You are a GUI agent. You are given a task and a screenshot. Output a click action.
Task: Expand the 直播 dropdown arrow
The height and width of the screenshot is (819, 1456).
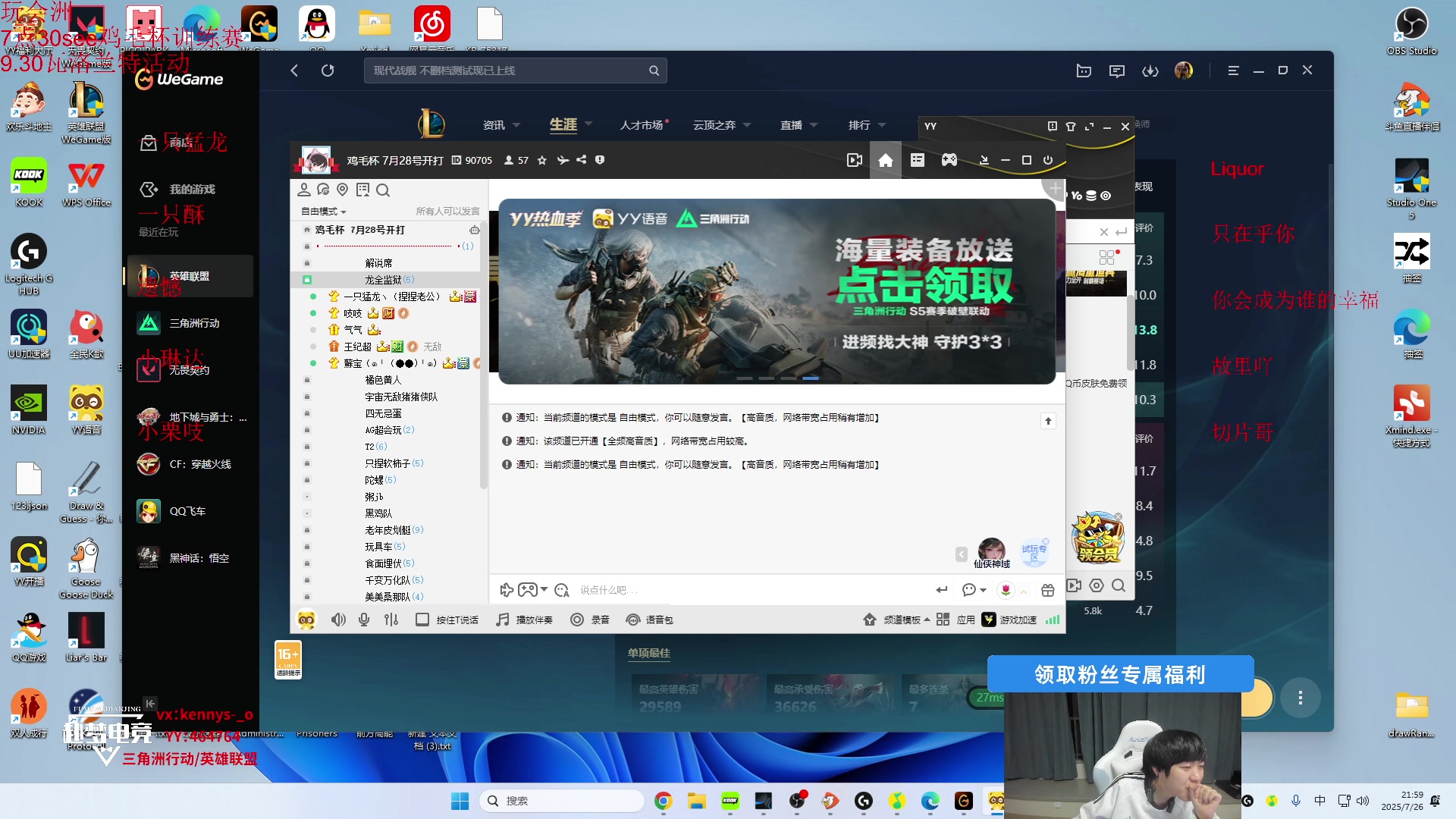(814, 125)
